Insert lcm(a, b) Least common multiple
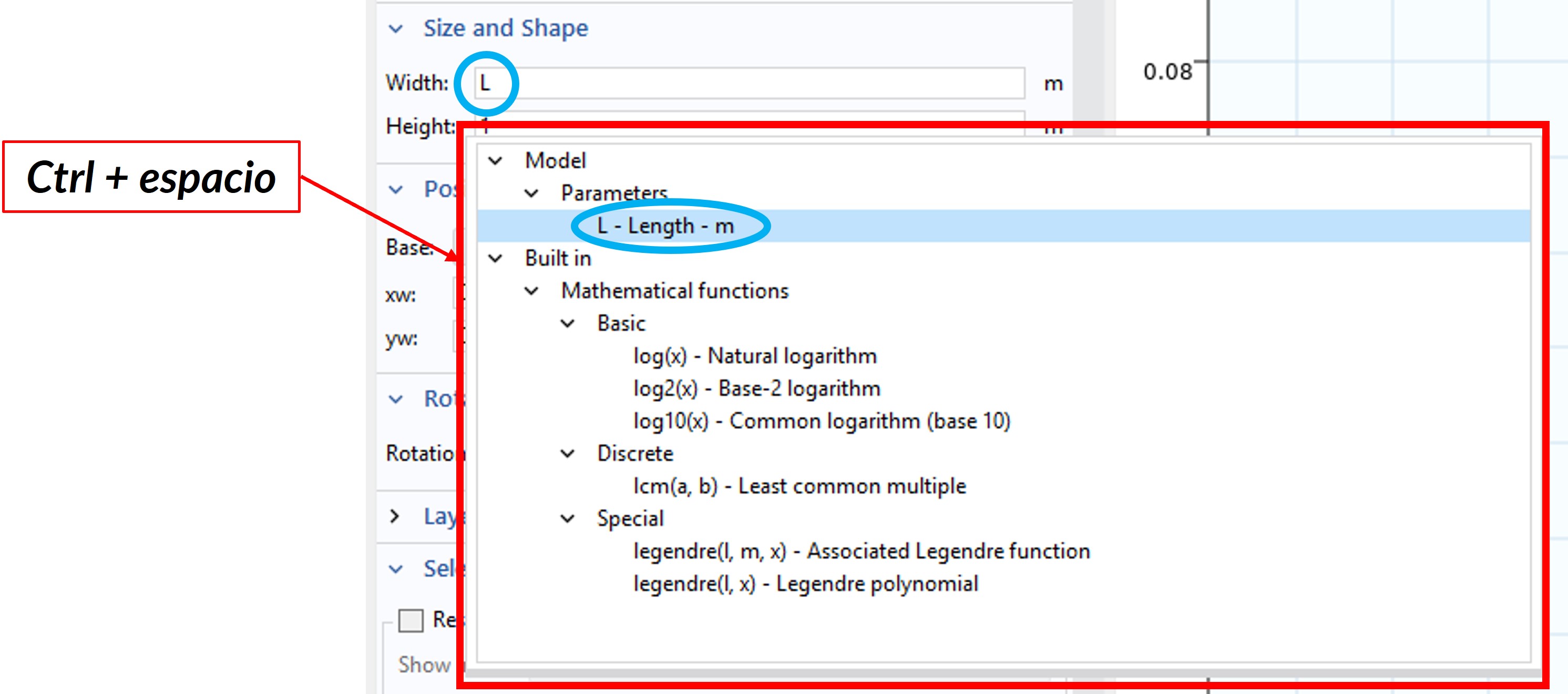Screen dimensions: 1568x694 pos(799,486)
